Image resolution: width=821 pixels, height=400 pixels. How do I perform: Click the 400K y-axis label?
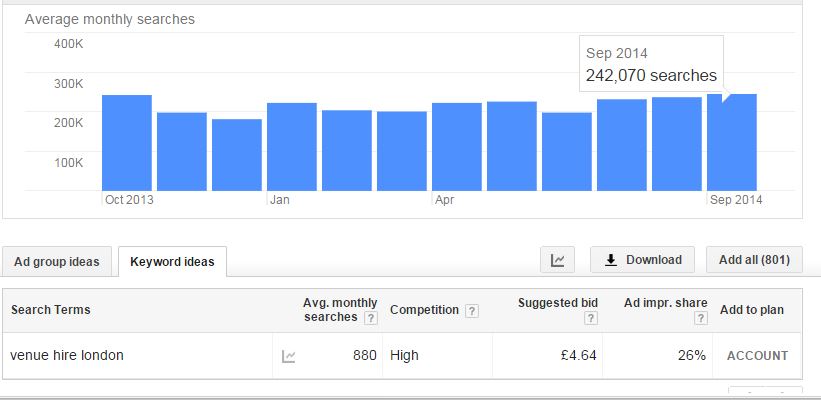pos(69,43)
